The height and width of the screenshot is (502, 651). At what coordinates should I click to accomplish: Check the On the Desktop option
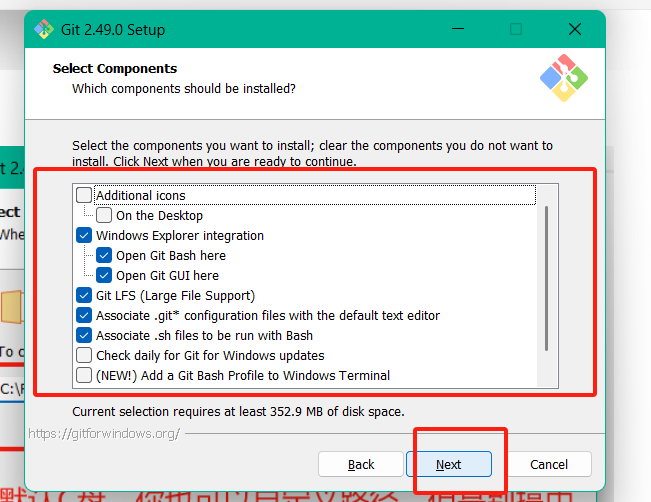click(104, 215)
